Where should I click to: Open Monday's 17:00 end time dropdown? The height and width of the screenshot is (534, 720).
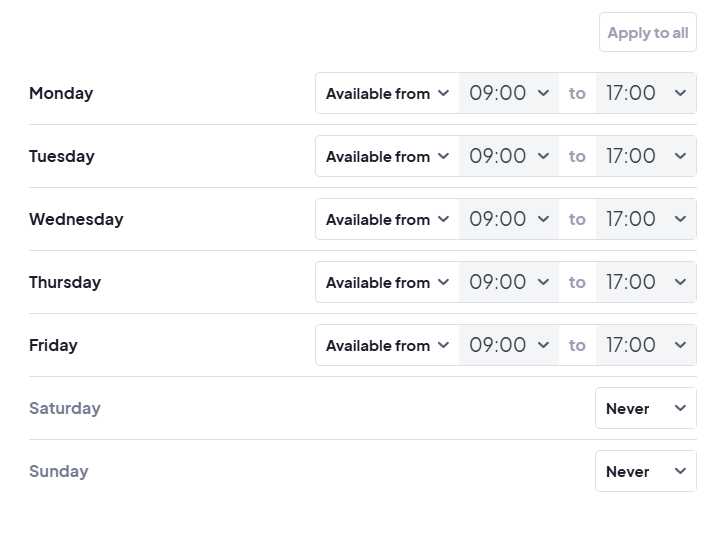click(646, 94)
